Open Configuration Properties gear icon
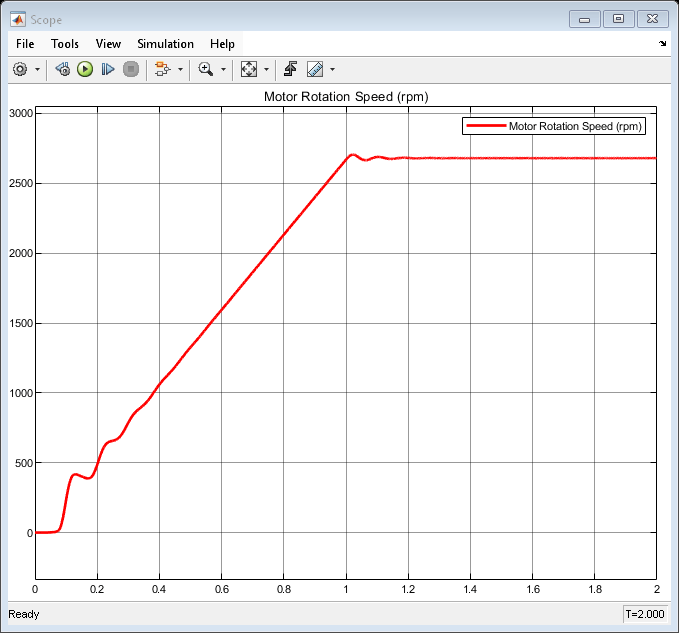This screenshot has width=679, height=633. [x=19, y=69]
